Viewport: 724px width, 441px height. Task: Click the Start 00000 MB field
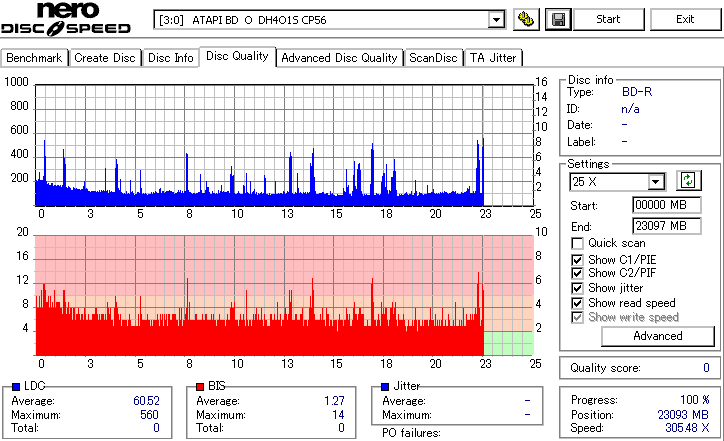click(x=666, y=205)
